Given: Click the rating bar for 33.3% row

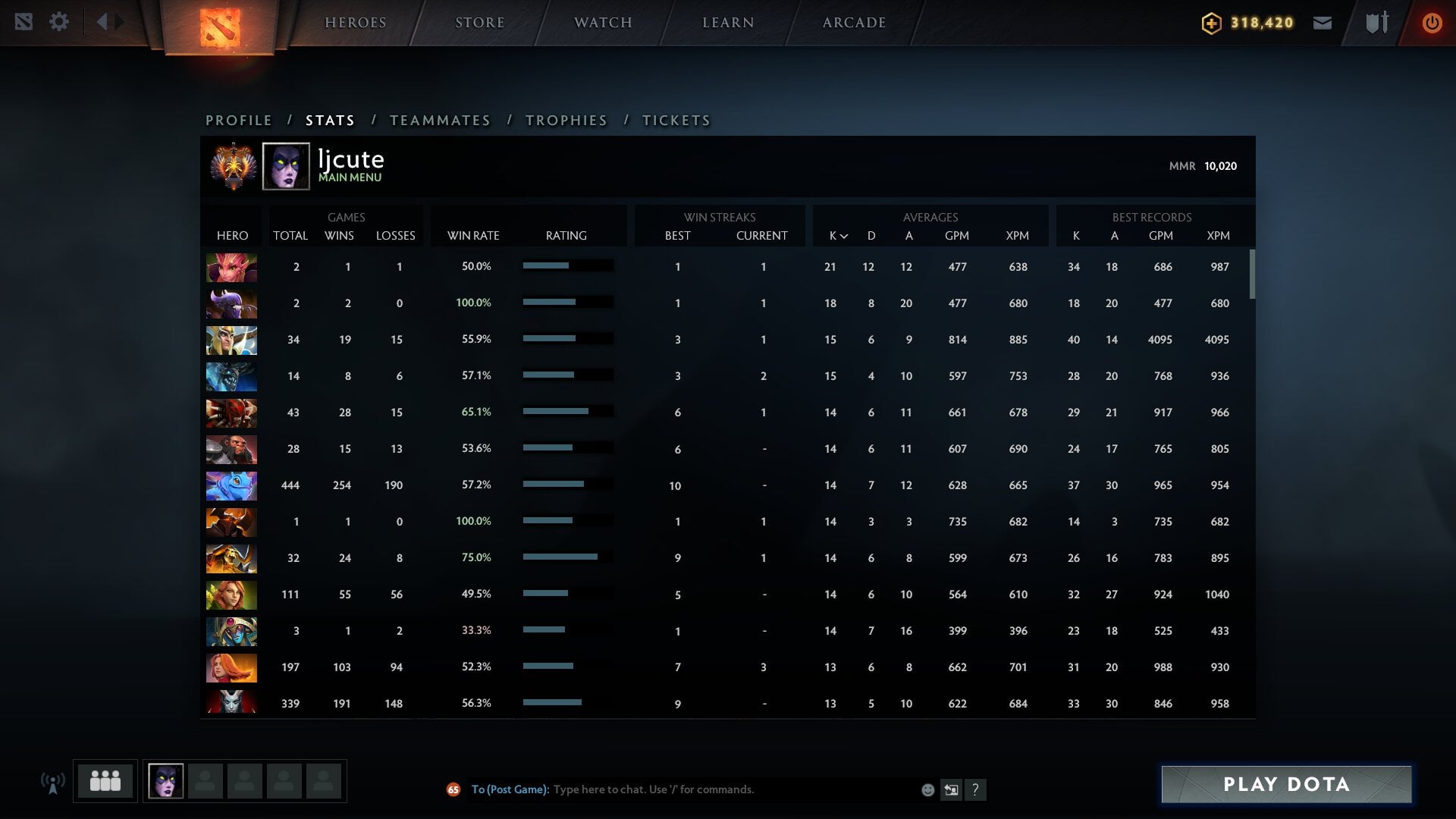Looking at the screenshot, I should click(568, 630).
